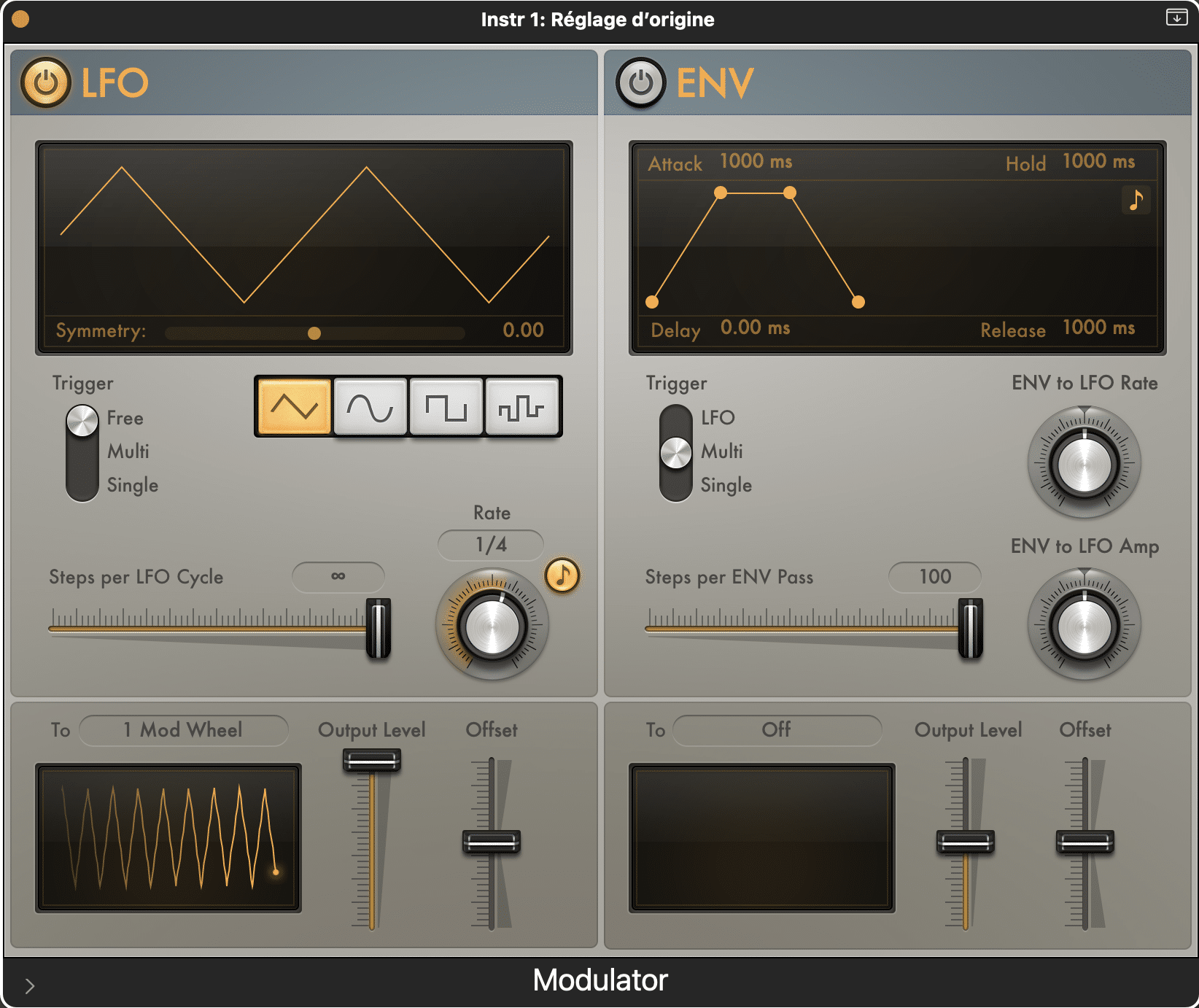Select the sine waveform button
Image resolution: width=1199 pixels, height=1008 pixels.
(370, 406)
